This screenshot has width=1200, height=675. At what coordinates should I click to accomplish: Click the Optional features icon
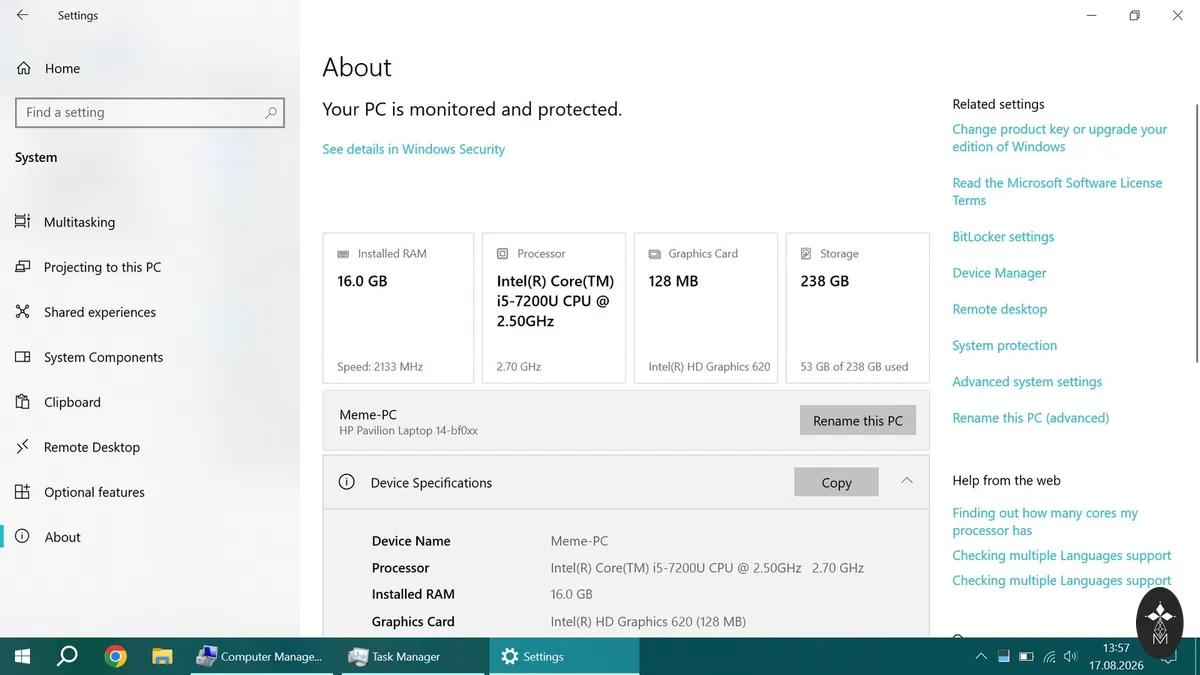22,492
